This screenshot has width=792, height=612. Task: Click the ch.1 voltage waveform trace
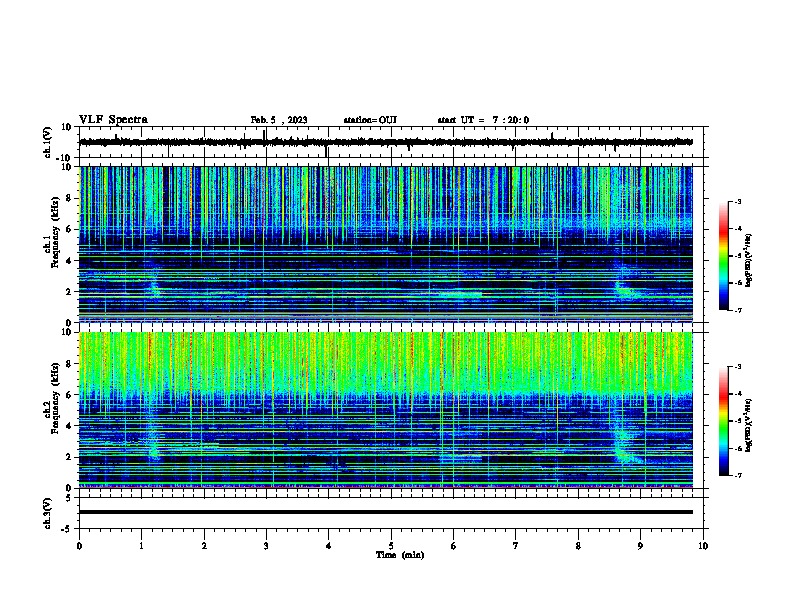pyautogui.click(x=386, y=142)
